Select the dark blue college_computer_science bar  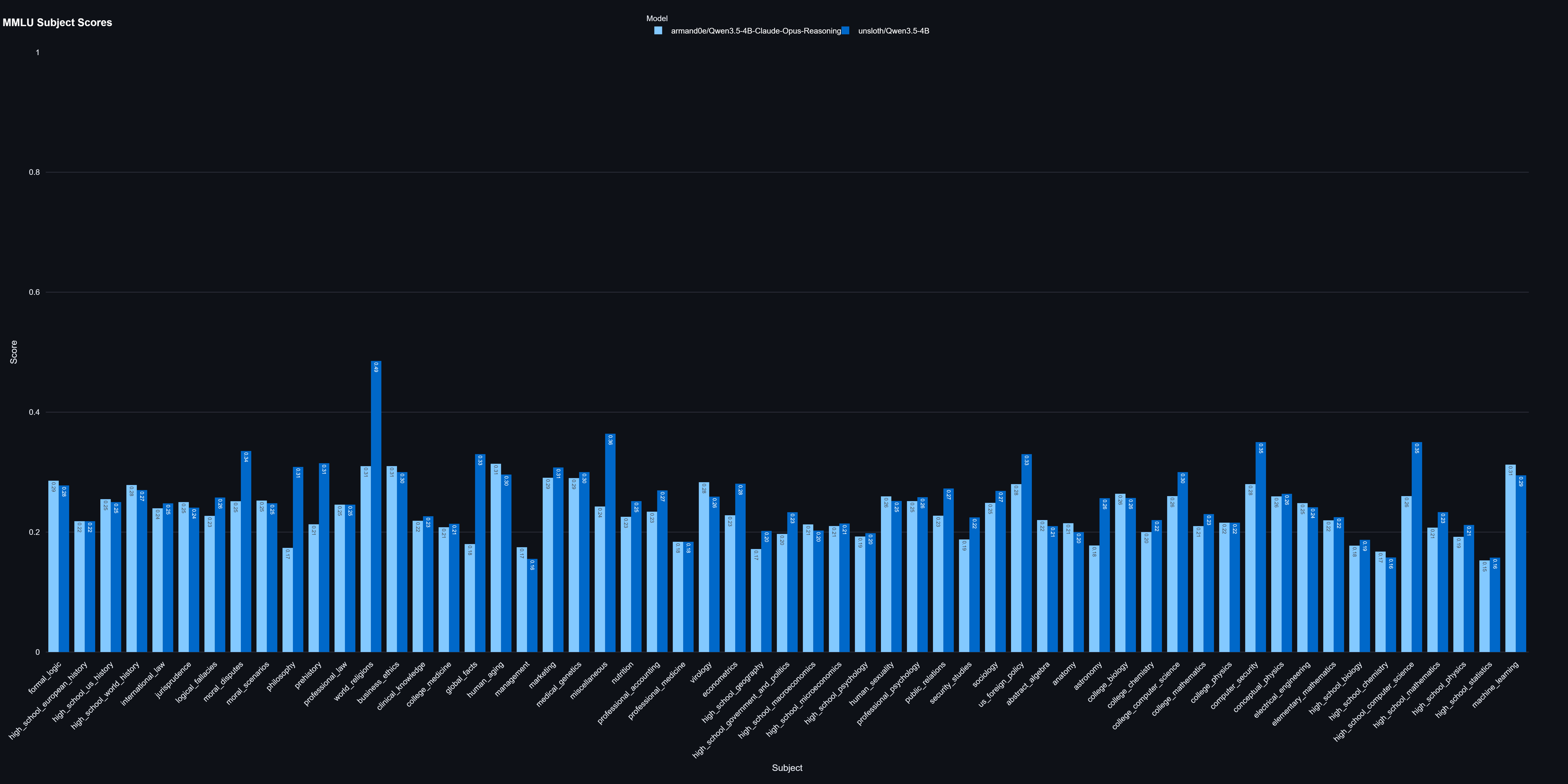click(1183, 563)
